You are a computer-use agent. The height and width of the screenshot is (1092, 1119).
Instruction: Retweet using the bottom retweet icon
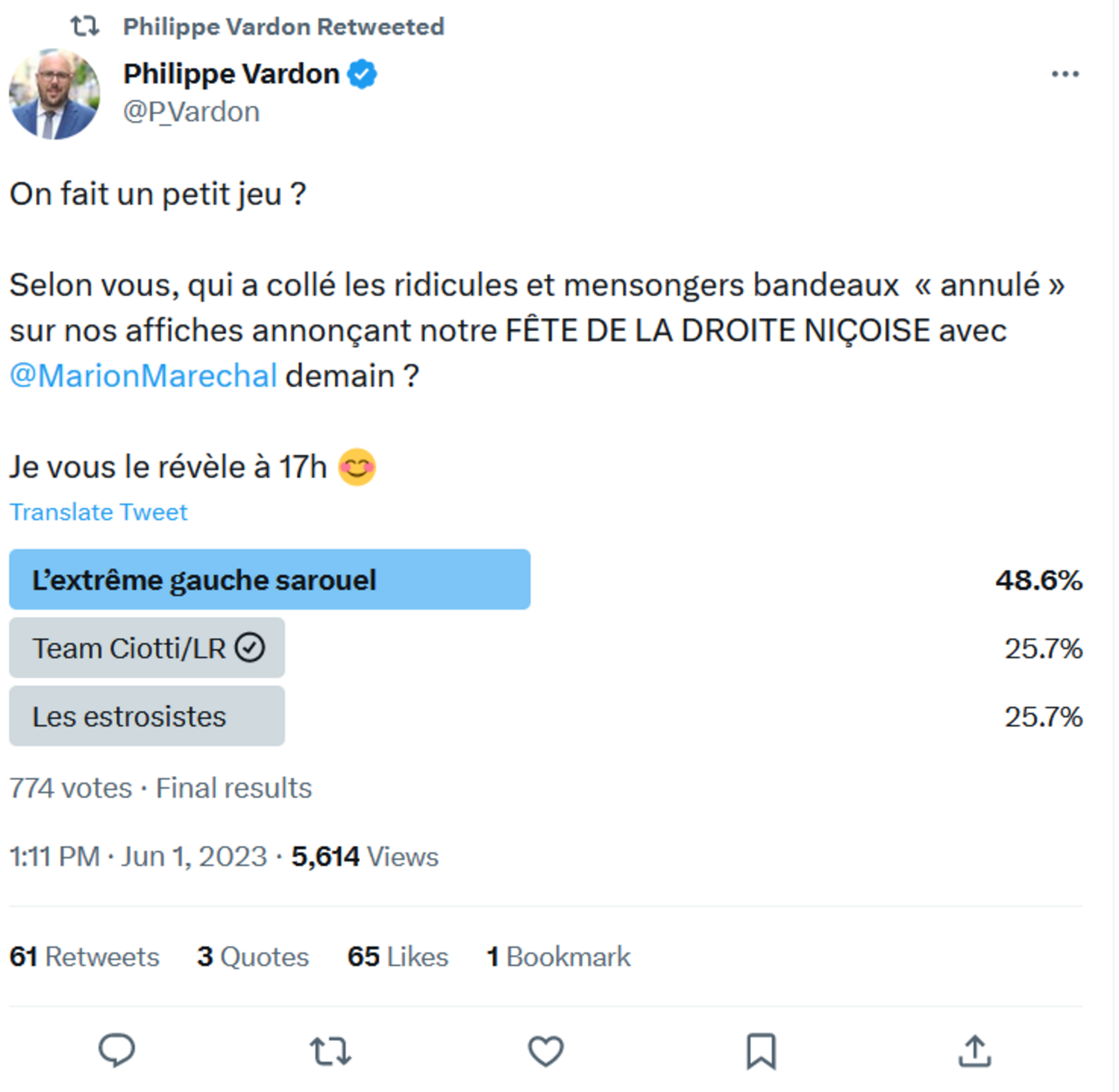click(x=330, y=1051)
